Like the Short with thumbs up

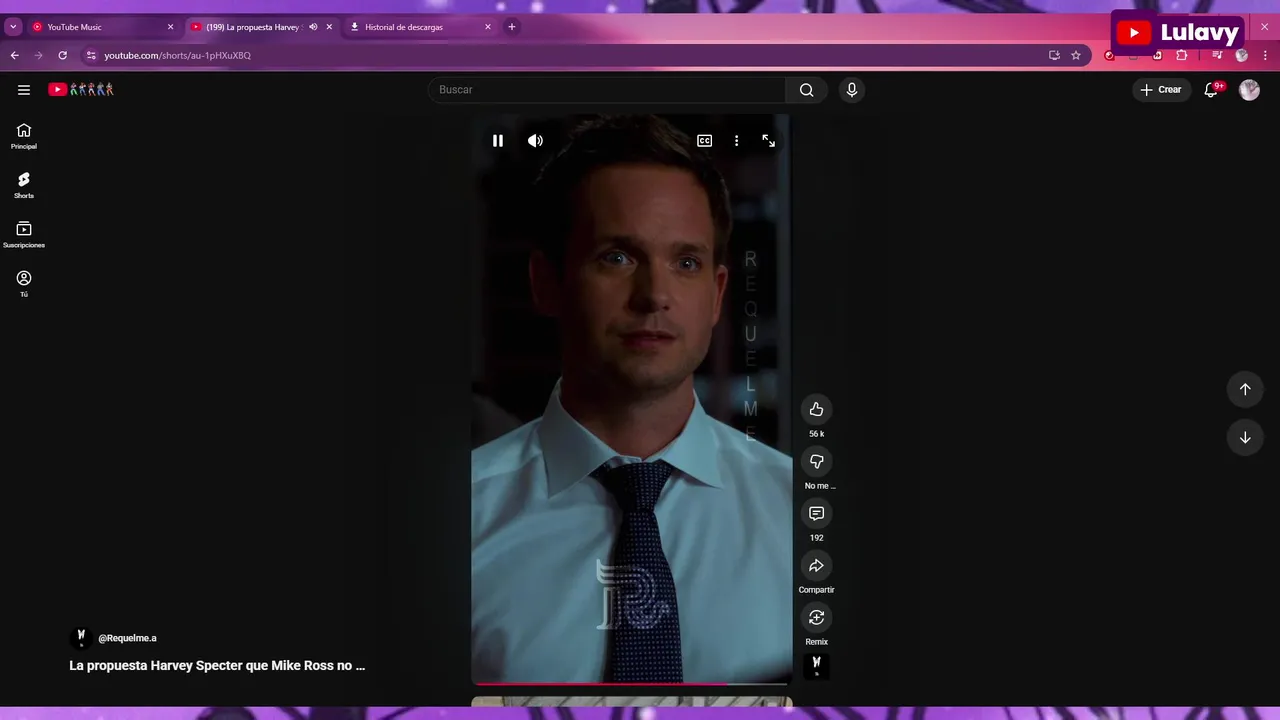tap(816, 409)
